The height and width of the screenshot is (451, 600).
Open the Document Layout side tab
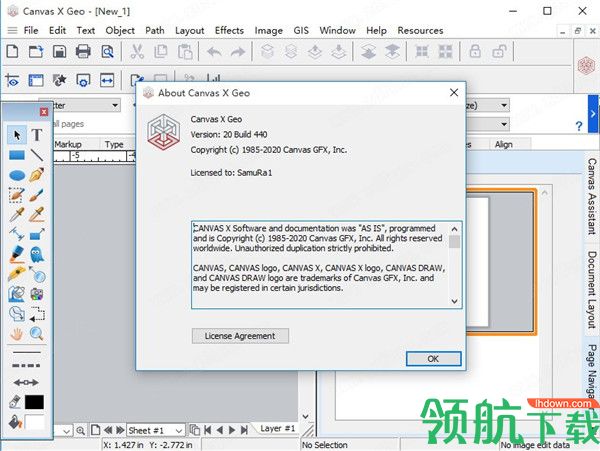(x=592, y=290)
